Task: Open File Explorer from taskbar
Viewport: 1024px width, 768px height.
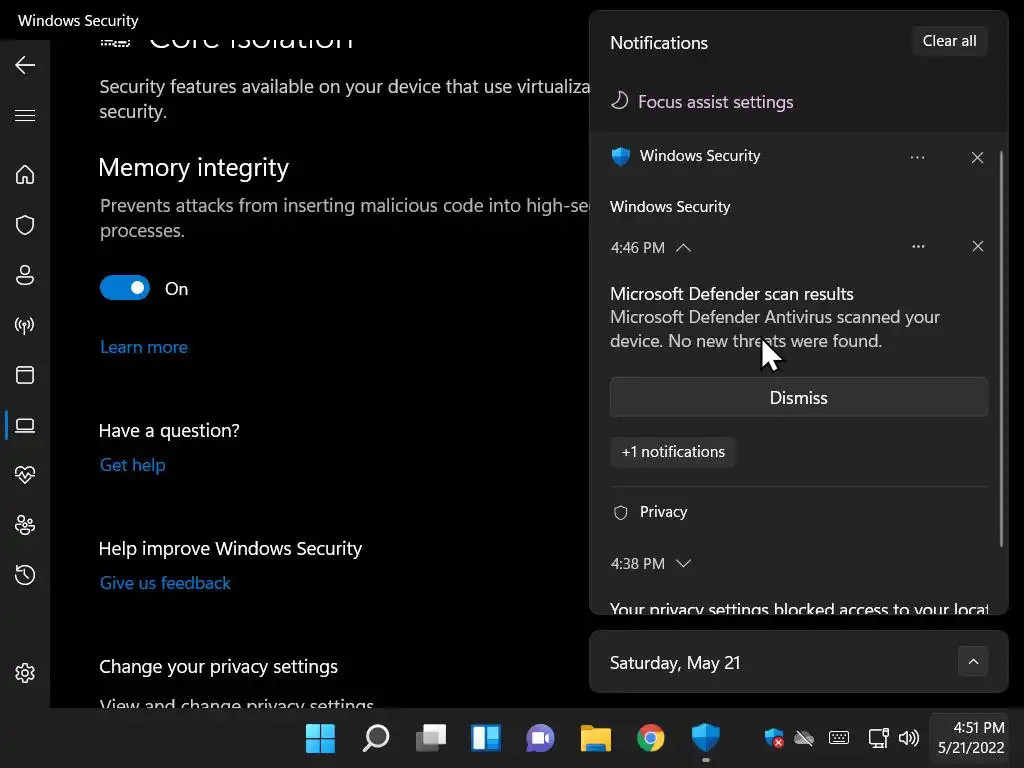Action: tap(596, 738)
